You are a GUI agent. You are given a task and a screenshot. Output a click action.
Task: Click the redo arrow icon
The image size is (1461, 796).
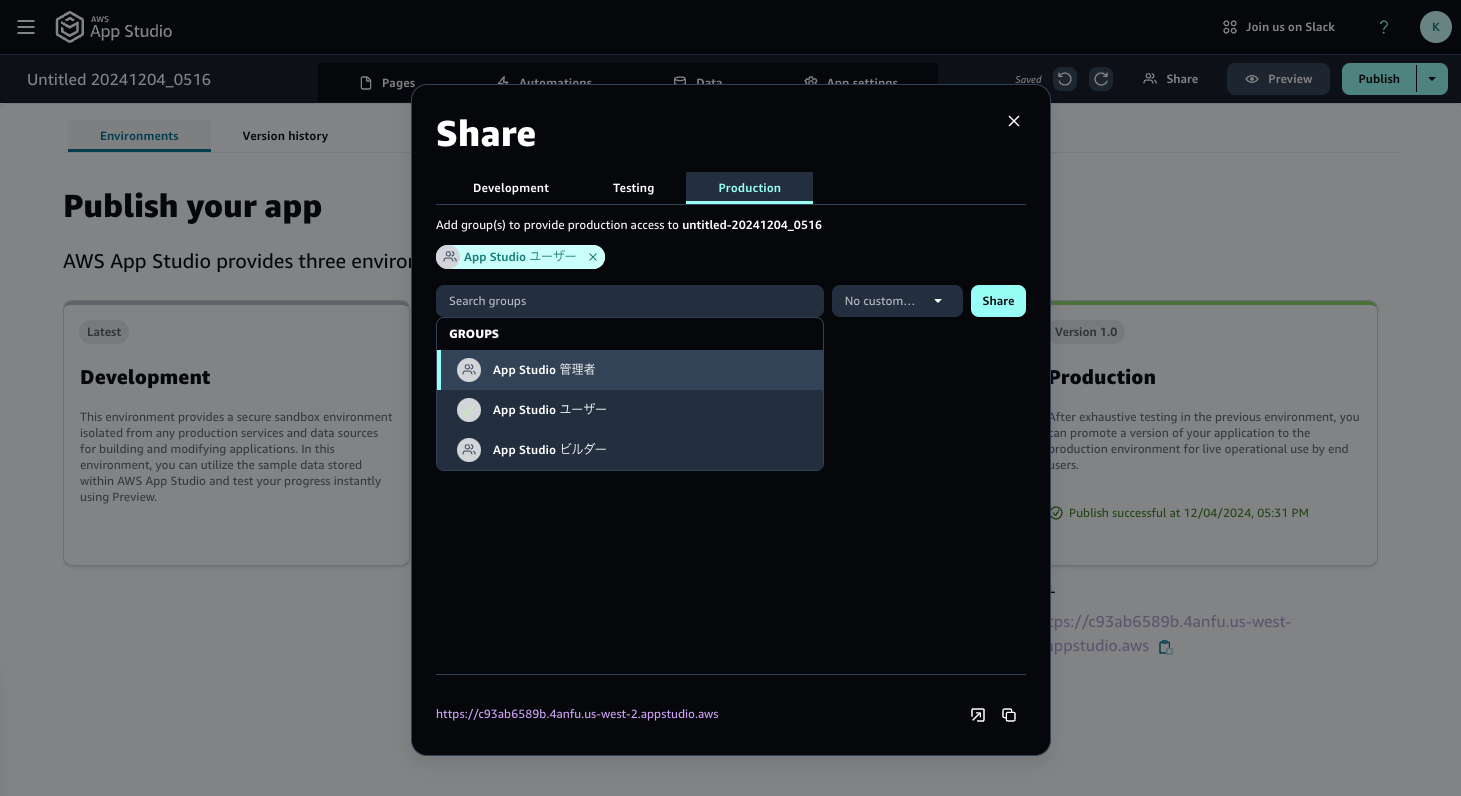coord(1101,79)
